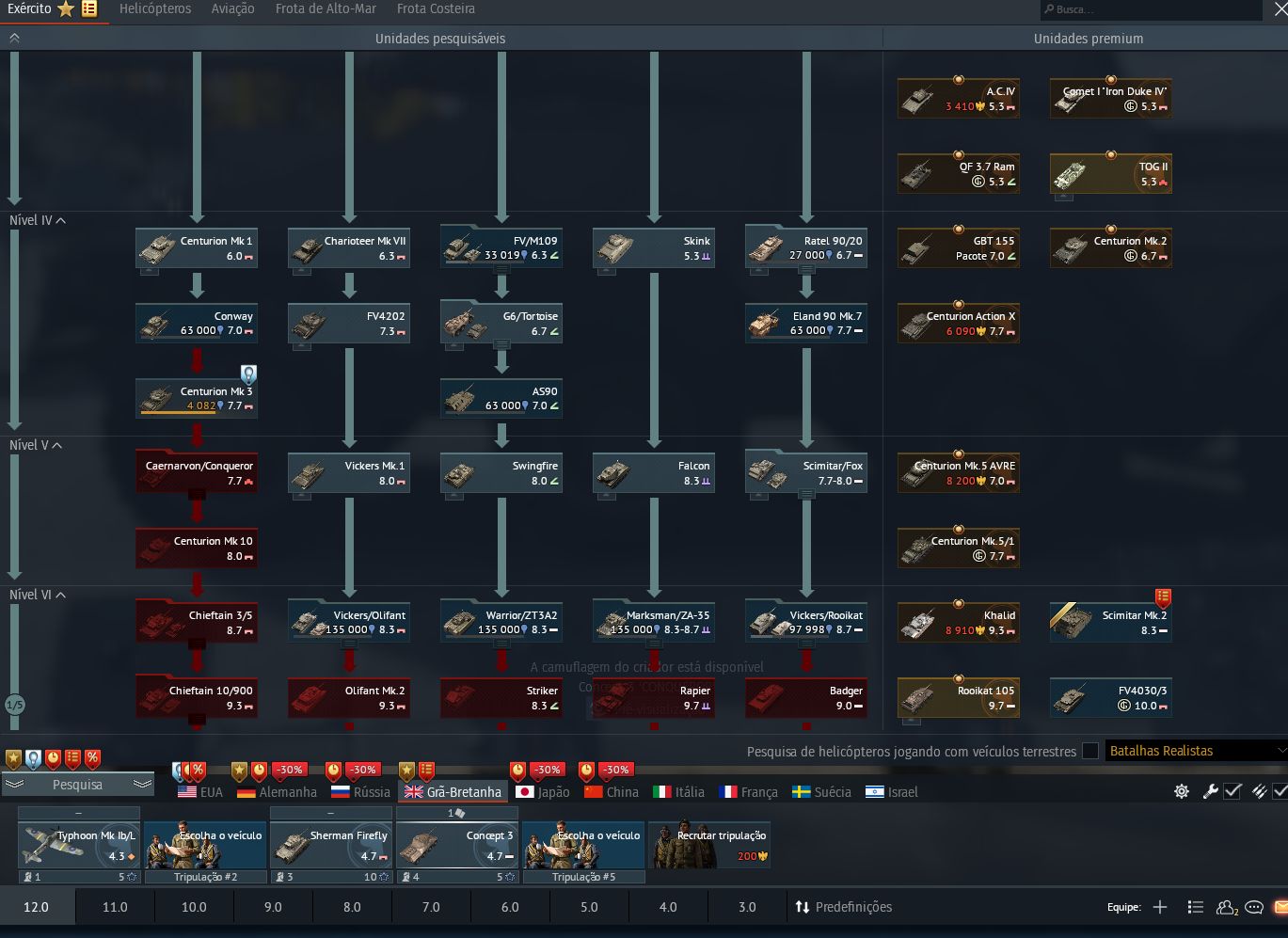1288x938 pixels.
Task: Click the red list badge on Scimitar Mk.2
Action: pyautogui.click(x=1163, y=596)
